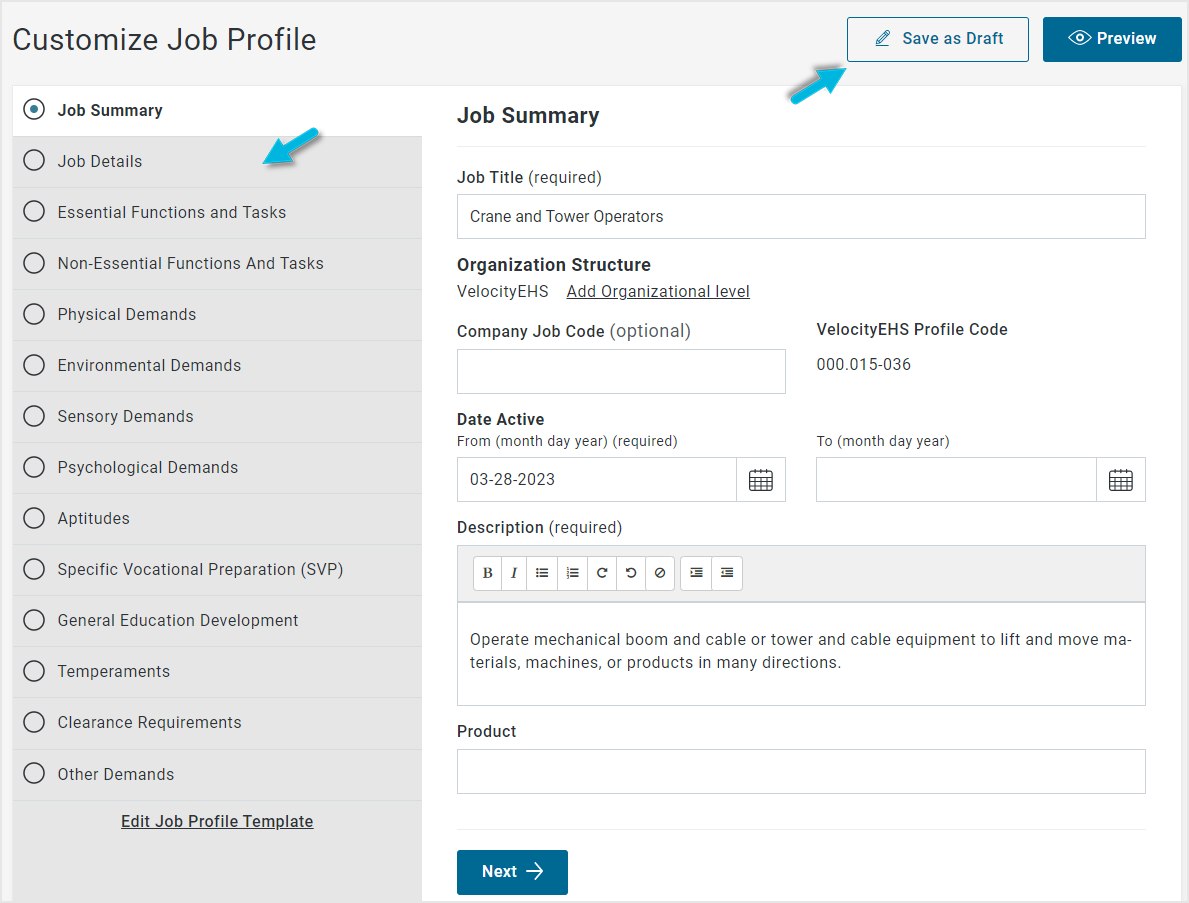Open the To date calendar picker
1189x903 pixels.
1120,479
